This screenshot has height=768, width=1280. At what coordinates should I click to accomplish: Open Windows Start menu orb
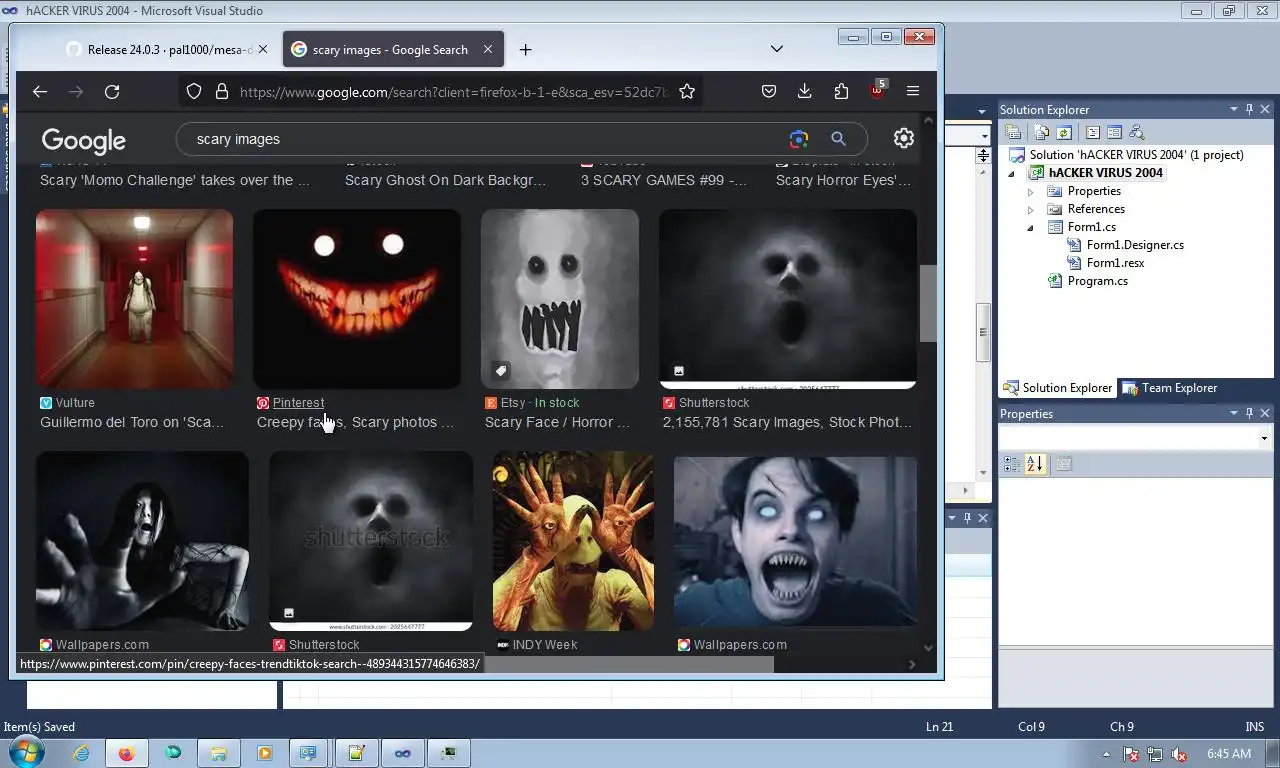[26, 752]
